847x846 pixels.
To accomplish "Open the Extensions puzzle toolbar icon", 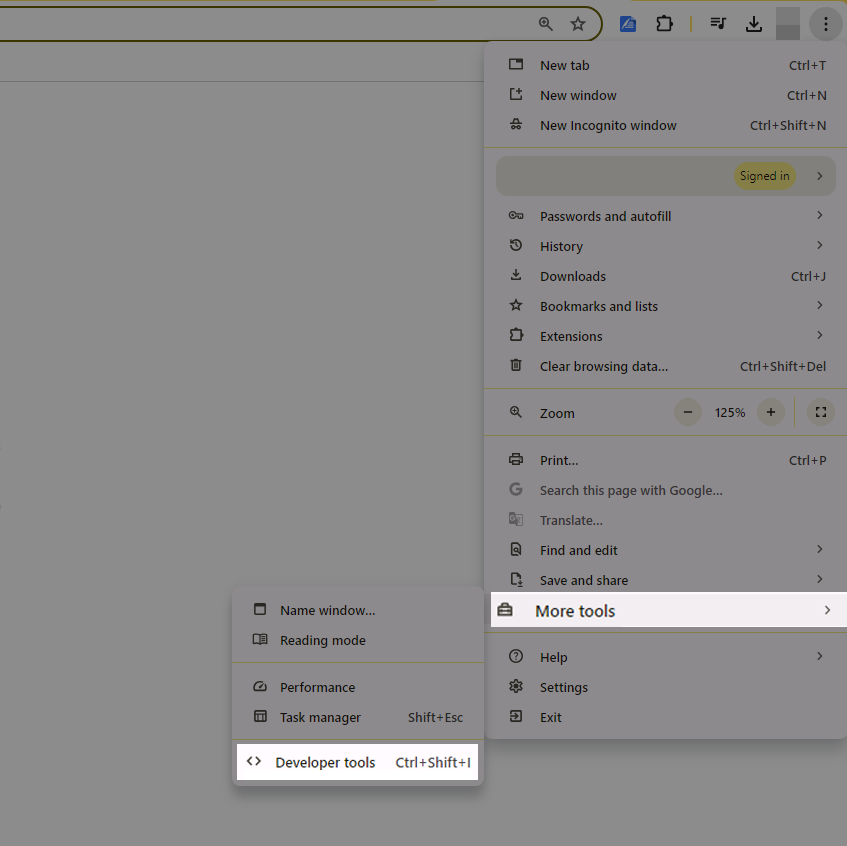I will pos(664,24).
